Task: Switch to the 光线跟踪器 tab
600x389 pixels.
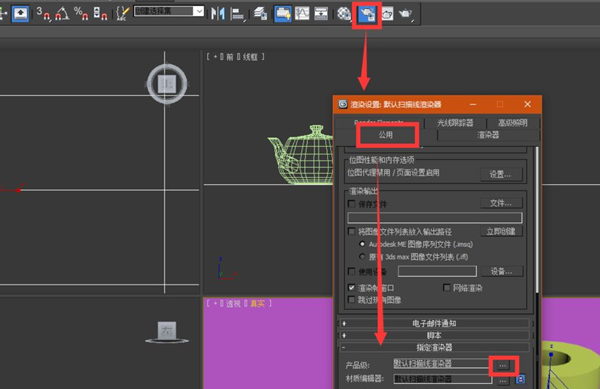Action: tap(455, 122)
